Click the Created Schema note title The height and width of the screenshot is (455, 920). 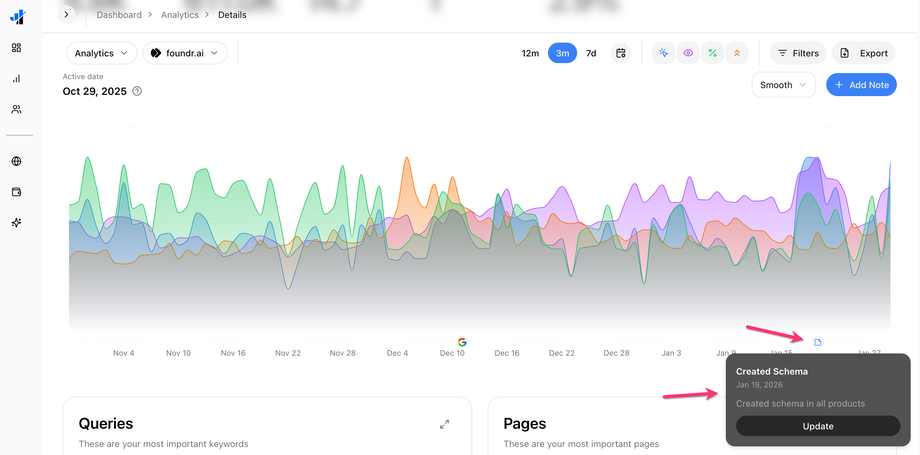click(x=772, y=372)
